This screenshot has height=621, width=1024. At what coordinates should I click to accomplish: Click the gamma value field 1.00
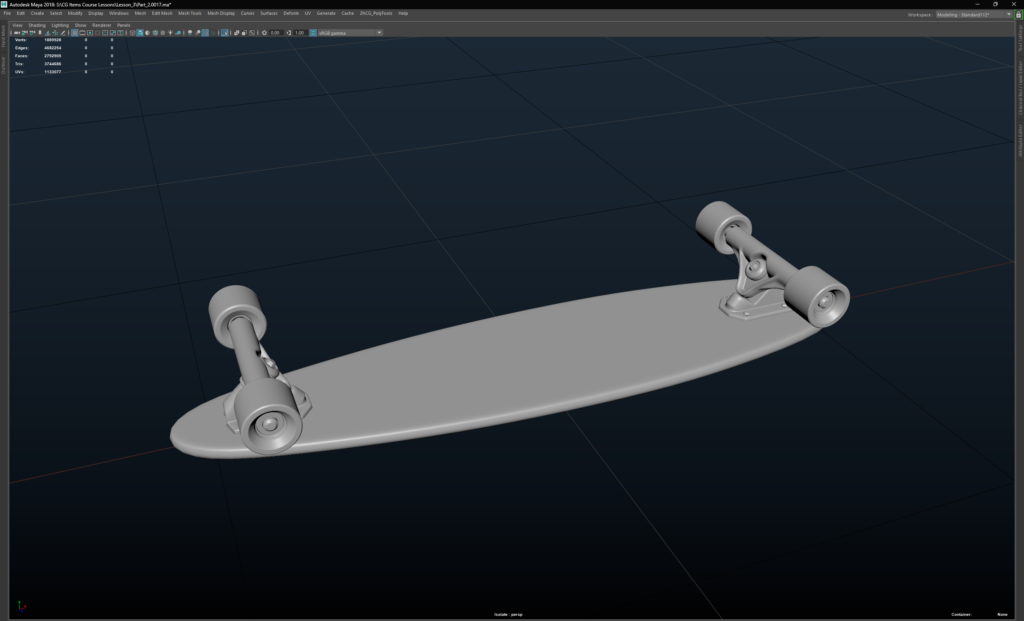[x=300, y=33]
